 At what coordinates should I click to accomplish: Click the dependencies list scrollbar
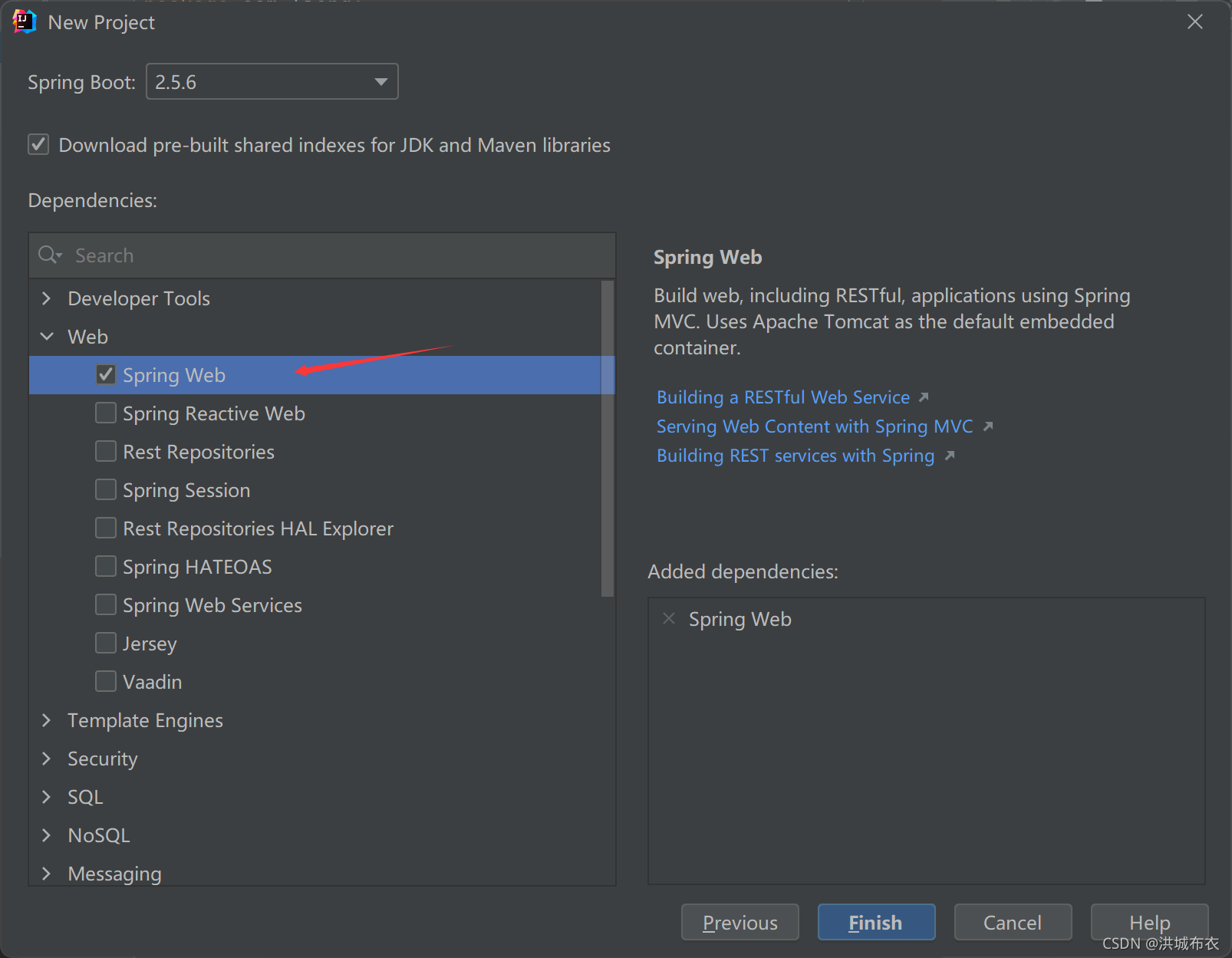tap(608, 439)
